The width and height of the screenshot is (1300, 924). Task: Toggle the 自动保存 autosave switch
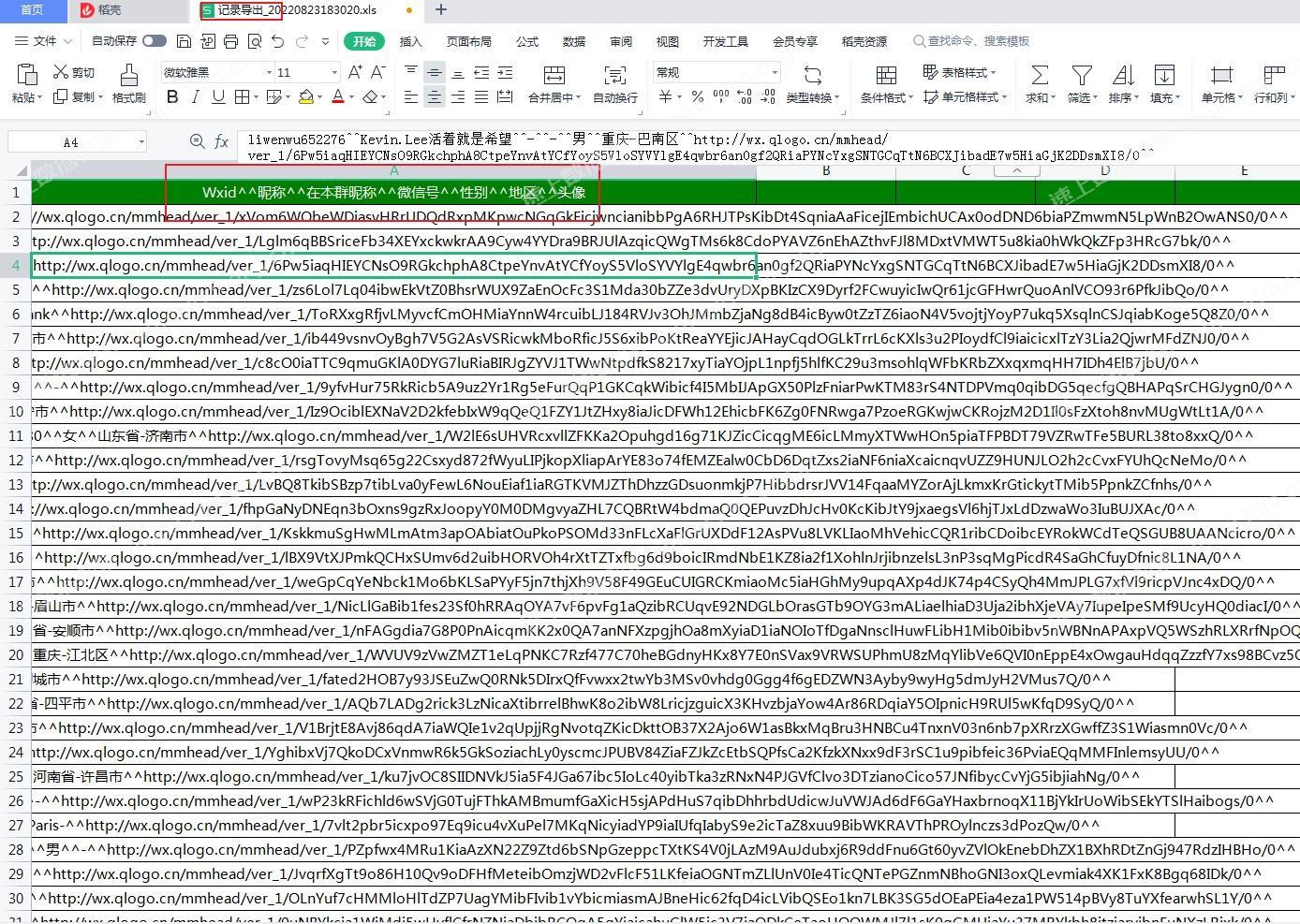point(155,41)
